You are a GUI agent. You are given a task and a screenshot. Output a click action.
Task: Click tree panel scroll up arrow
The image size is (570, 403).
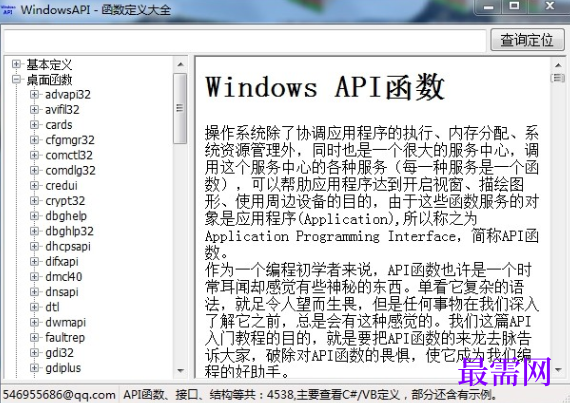(180, 65)
